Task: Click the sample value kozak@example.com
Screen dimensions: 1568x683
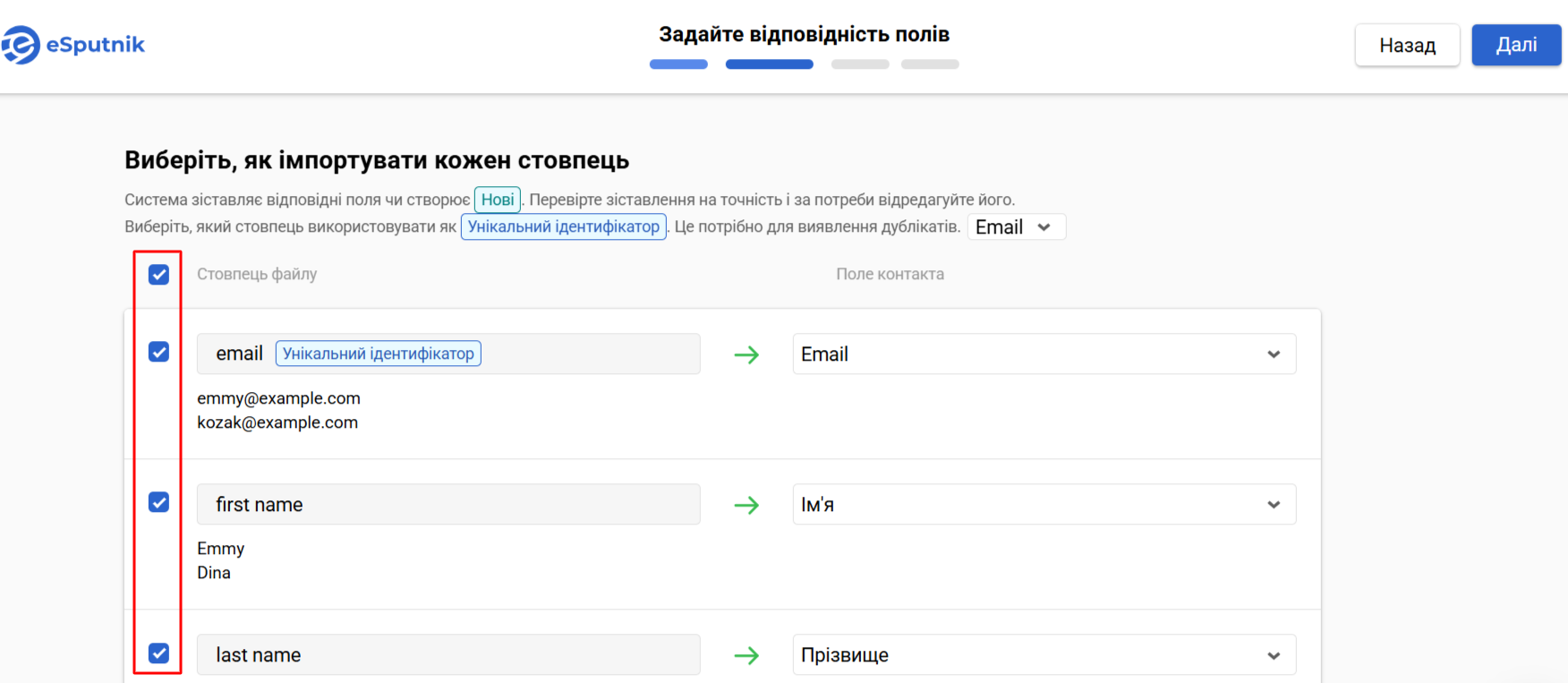Action: (277, 423)
